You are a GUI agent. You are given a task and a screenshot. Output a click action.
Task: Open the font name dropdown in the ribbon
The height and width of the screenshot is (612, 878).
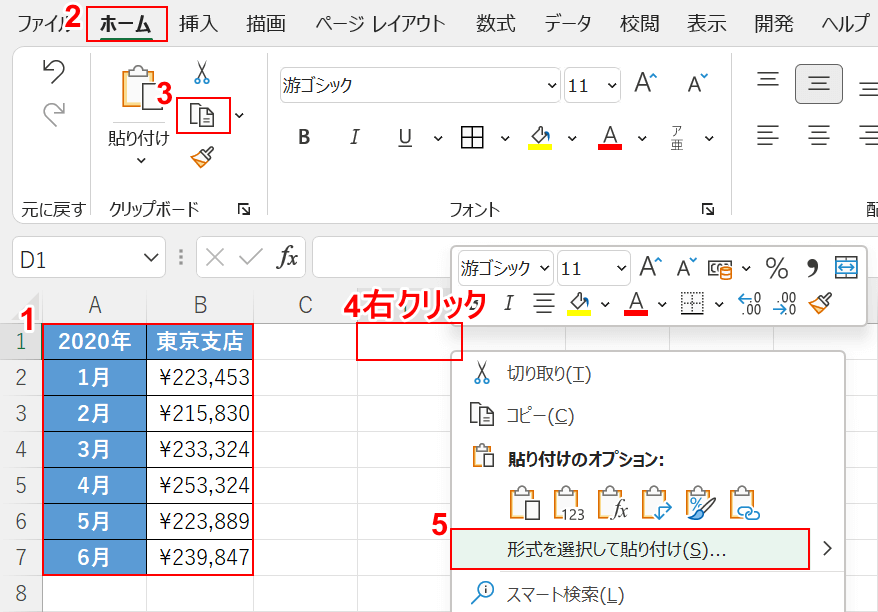pyautogui.click(x=549, y=85)
